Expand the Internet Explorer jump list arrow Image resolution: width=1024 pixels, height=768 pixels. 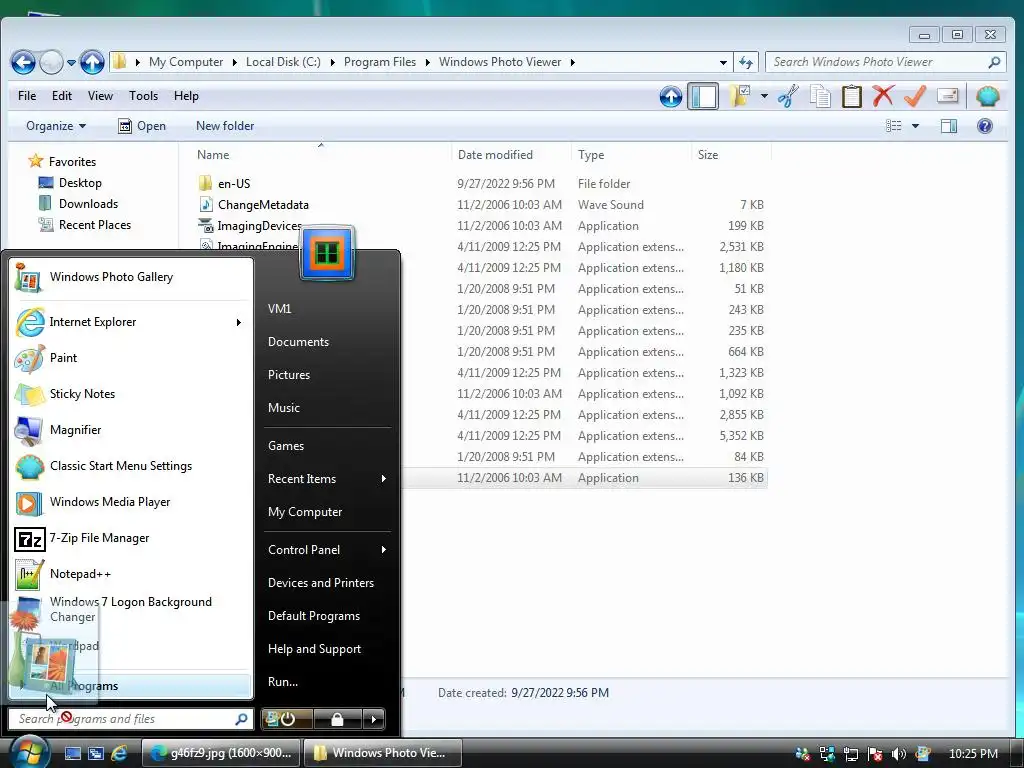[x=239, y=322]
